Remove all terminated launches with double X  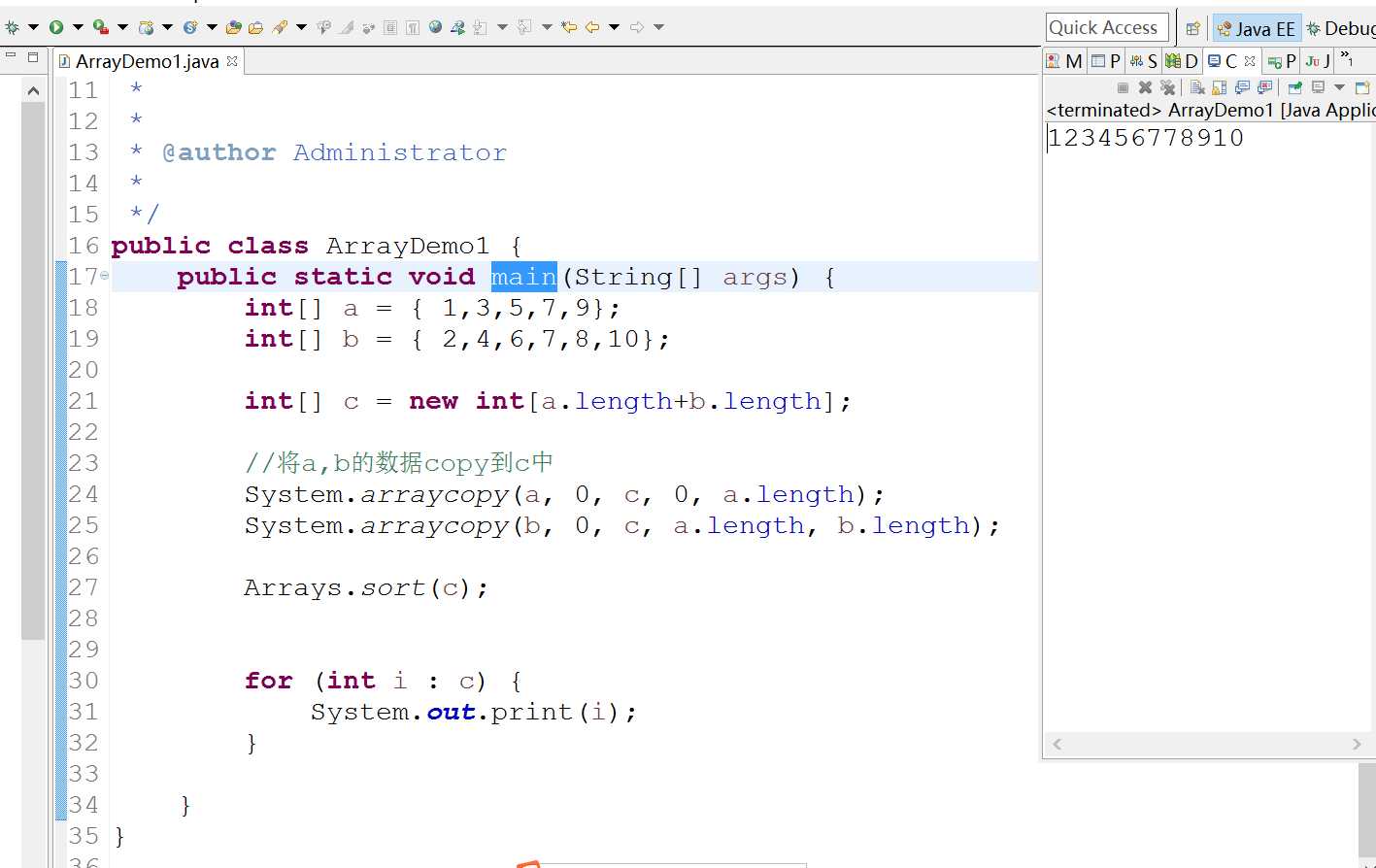pos(1167,88)
